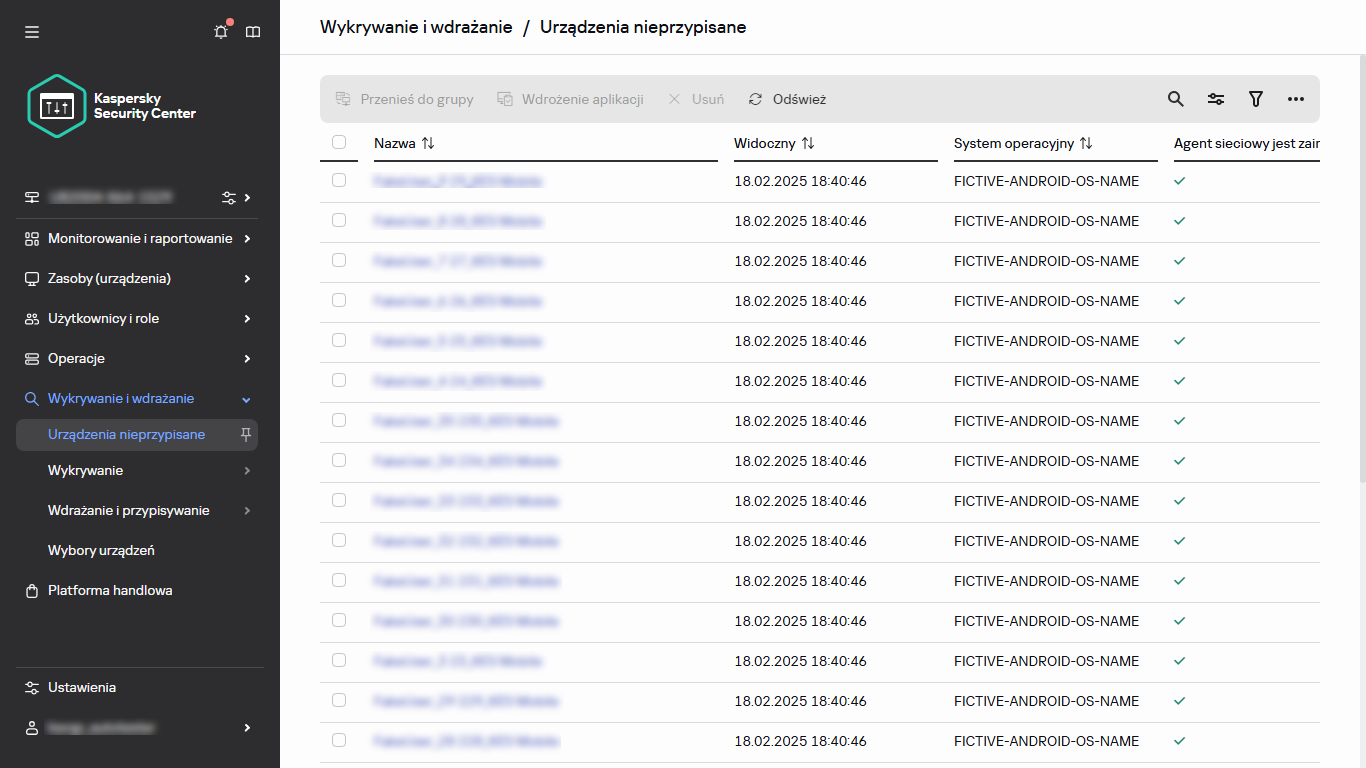Open Ustawienia from the sidebar
The width and height of the screenshot is (1366, 768).
(82, 687)
